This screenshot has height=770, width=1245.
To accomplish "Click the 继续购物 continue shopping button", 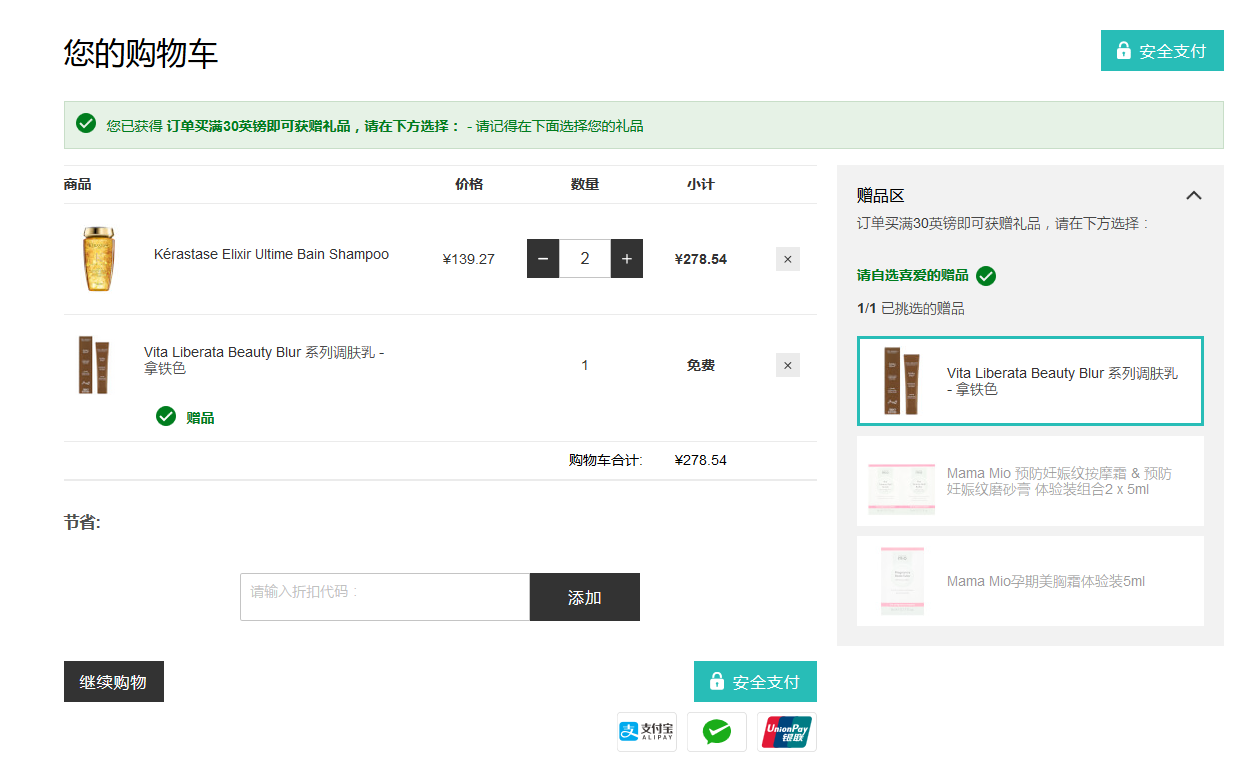I will click(114, 682).
